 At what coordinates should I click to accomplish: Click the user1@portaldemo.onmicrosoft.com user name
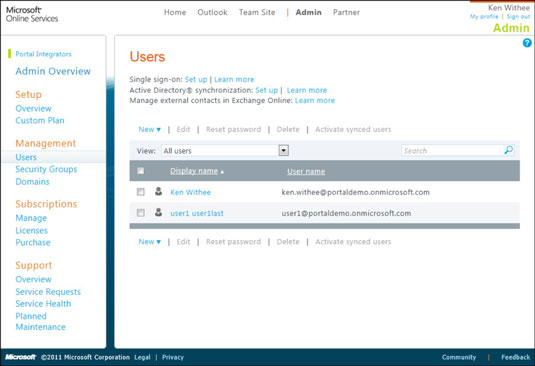[346, 214]
